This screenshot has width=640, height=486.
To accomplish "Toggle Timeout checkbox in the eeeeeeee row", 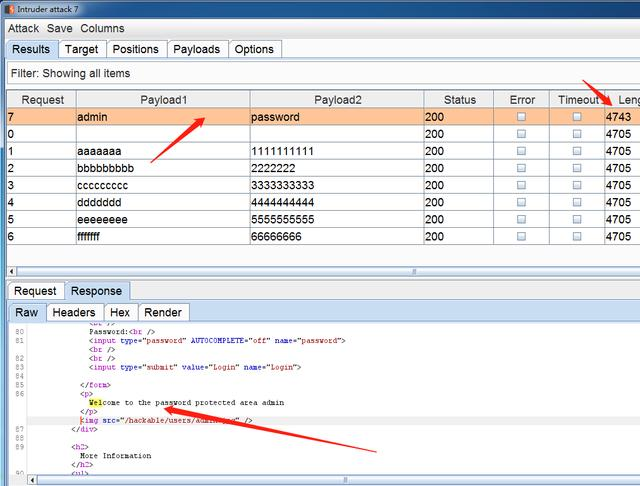I will click(577, 220).
